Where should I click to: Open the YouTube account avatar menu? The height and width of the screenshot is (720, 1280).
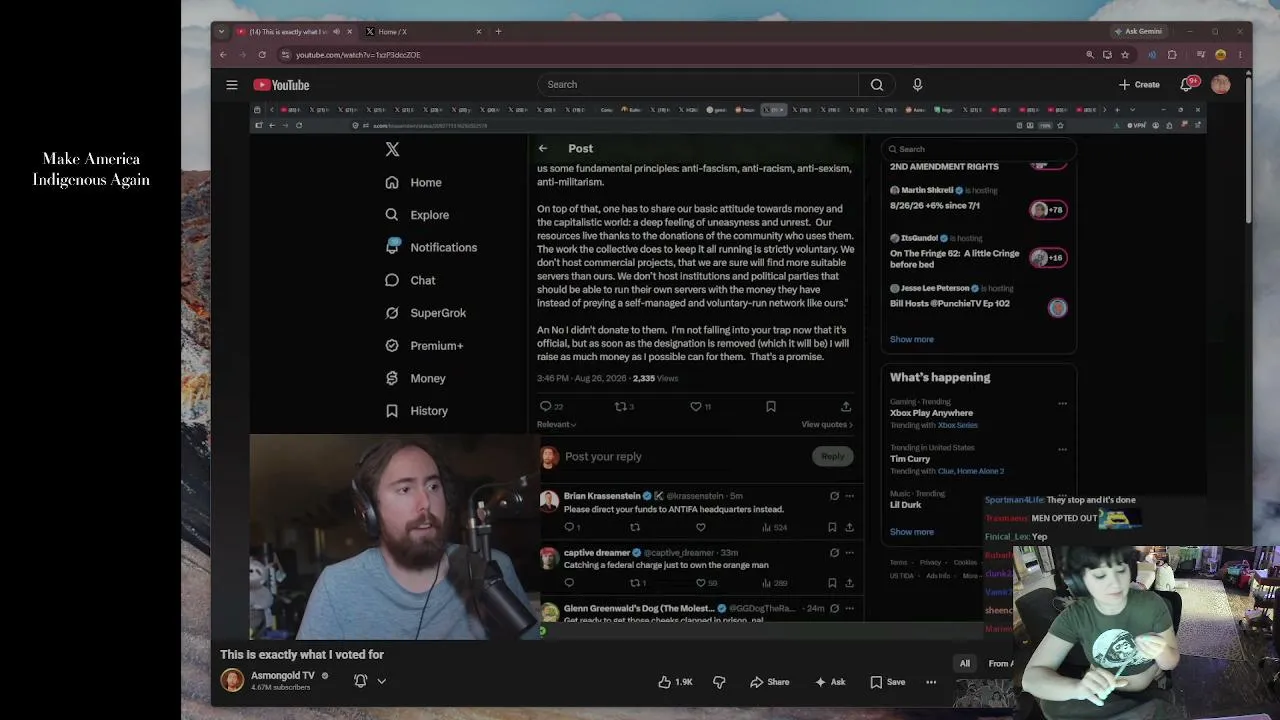click(1220, 85)
